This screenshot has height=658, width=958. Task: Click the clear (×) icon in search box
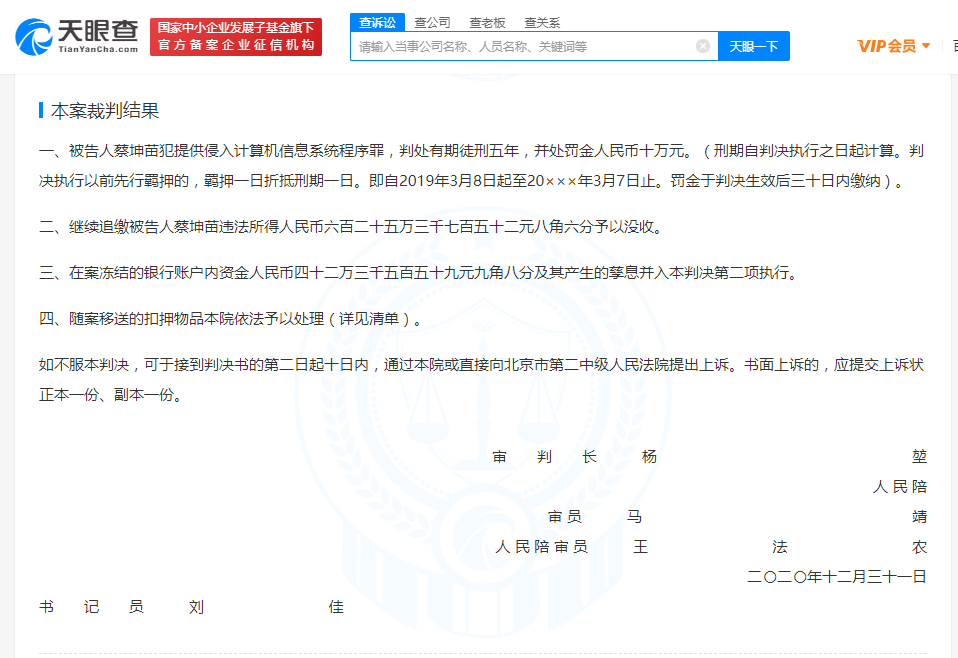click(x=702, y=45)
